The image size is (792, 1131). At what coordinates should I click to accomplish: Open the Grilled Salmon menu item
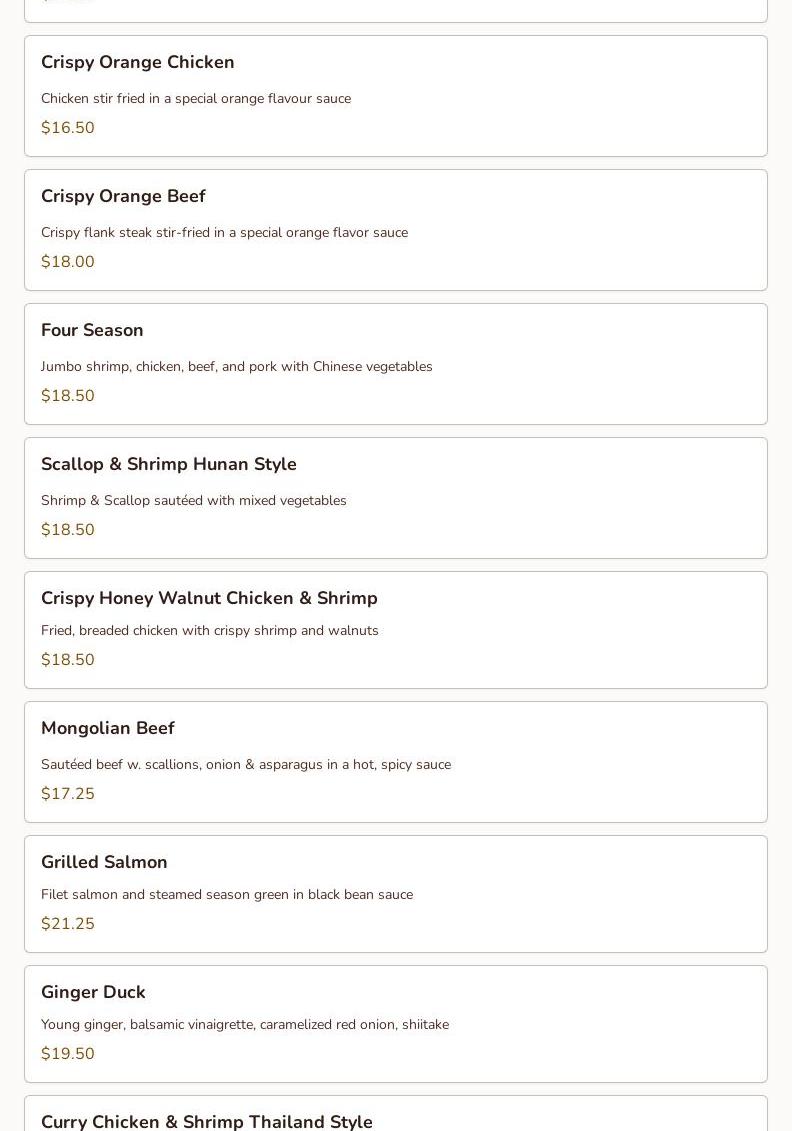(396, 894)
